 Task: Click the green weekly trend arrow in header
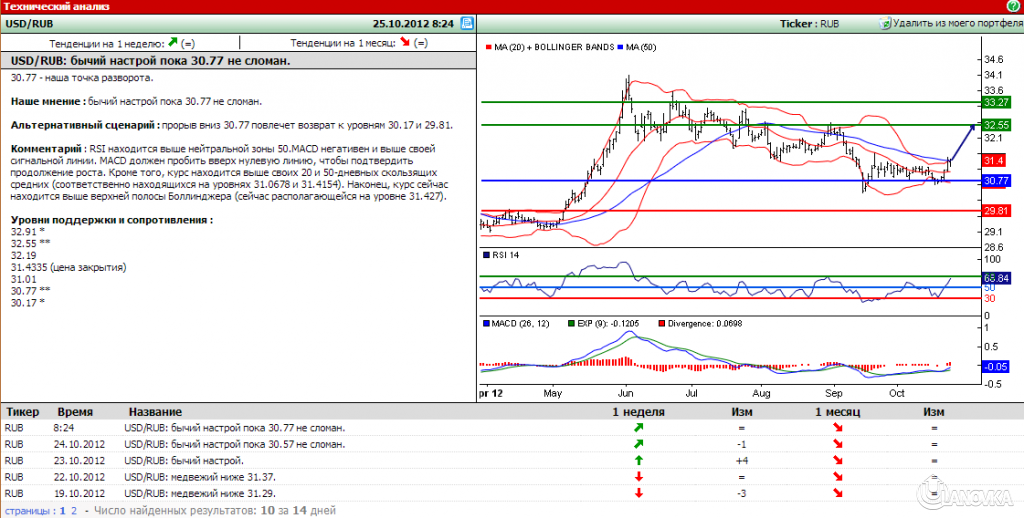(x=173, y=43)
